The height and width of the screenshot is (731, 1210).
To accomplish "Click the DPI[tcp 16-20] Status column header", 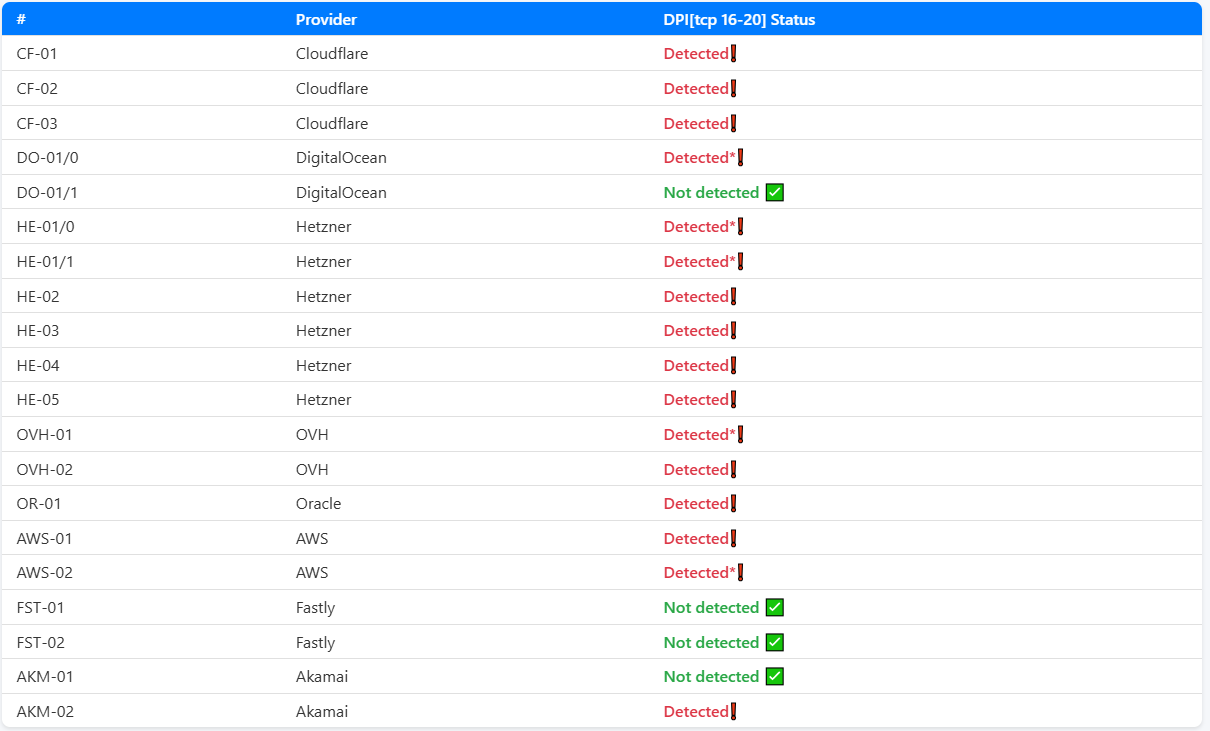I will coord(739,19).
